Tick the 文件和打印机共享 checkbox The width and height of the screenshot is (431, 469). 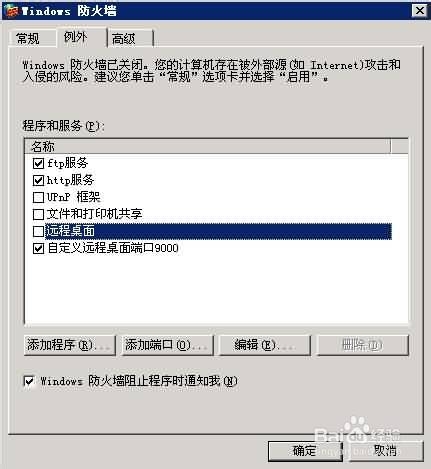38,214
